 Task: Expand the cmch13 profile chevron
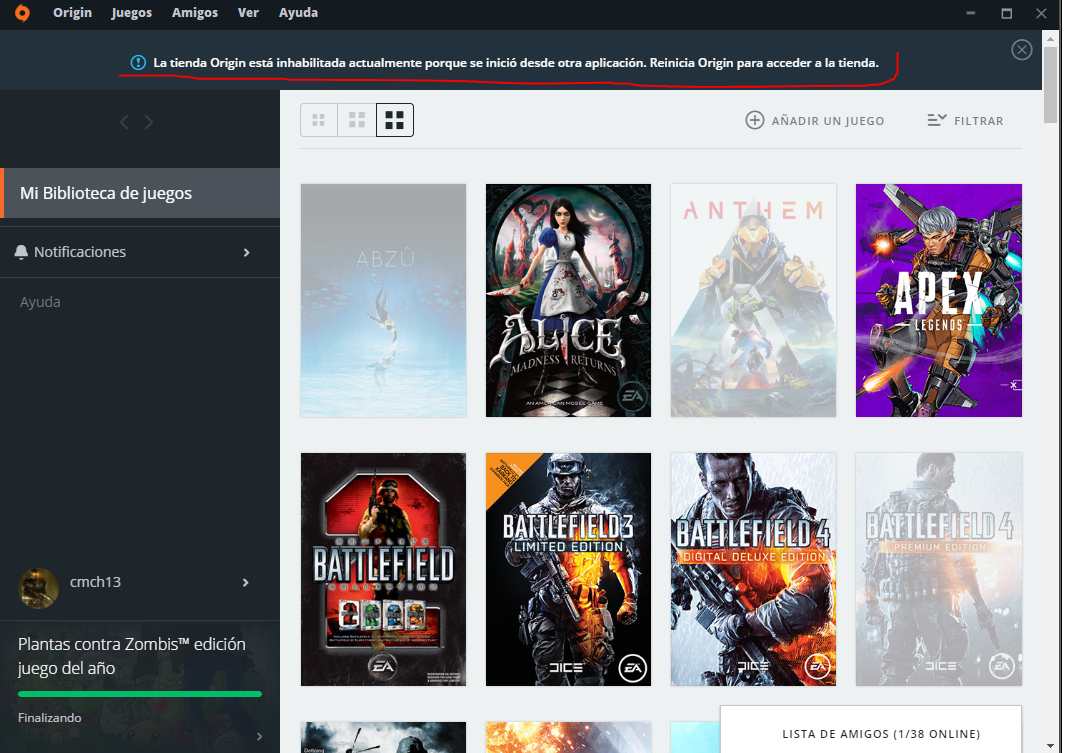pyautogui.click(x=246, y=583)
